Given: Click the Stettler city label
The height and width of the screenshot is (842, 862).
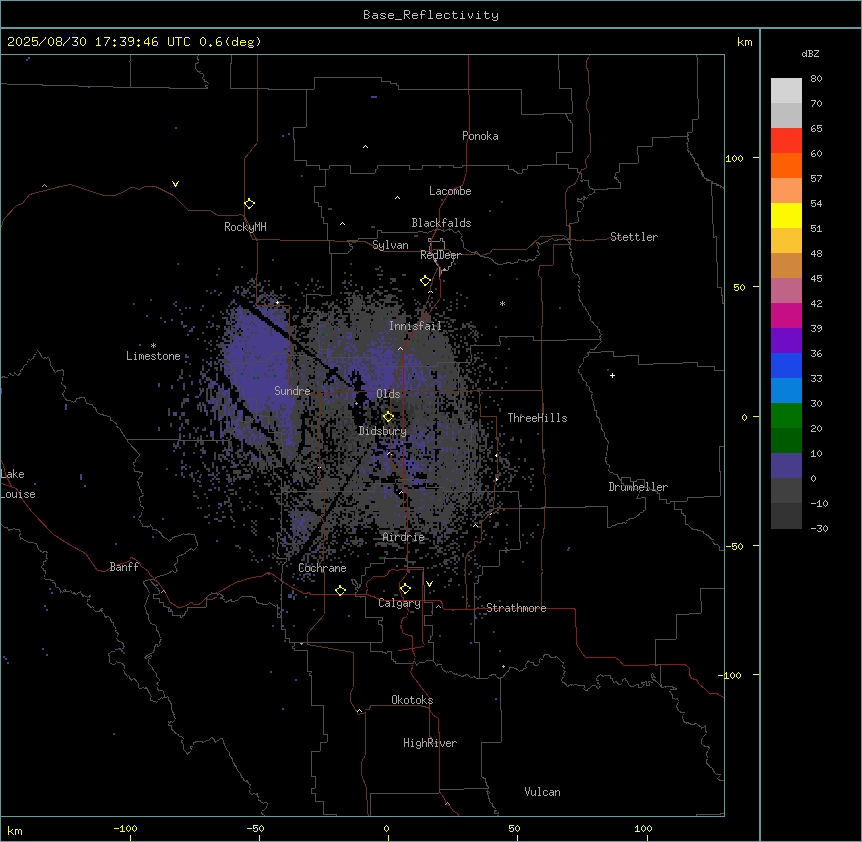Looking at the screenshot, I should pyautogui.click(x=634, y=237).
